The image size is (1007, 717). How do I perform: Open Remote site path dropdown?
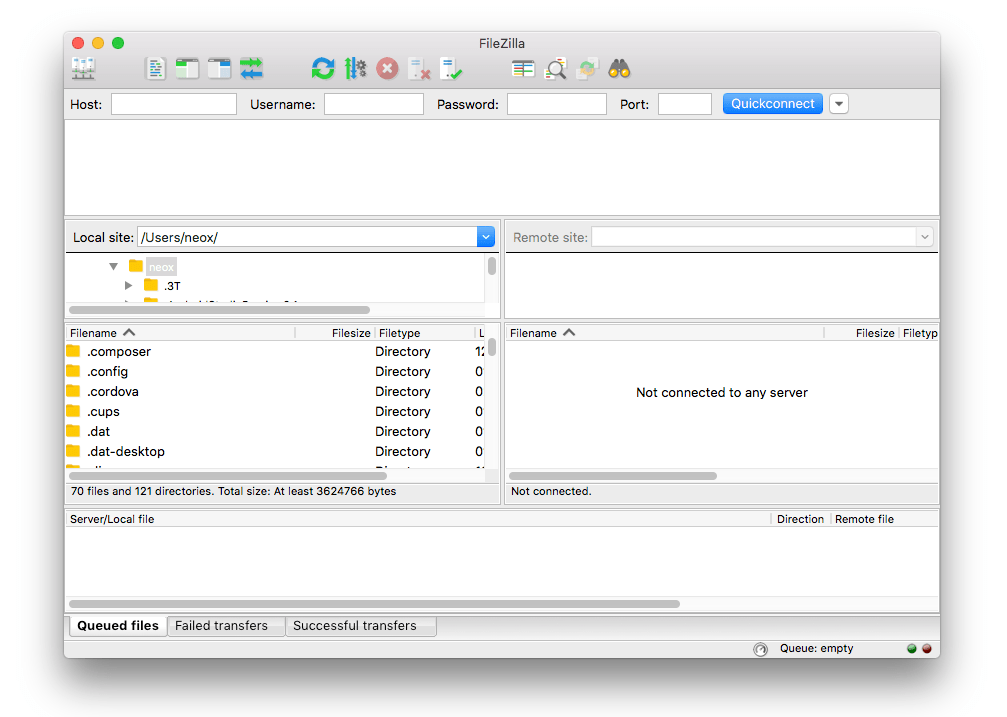click(x=924, y=237)
